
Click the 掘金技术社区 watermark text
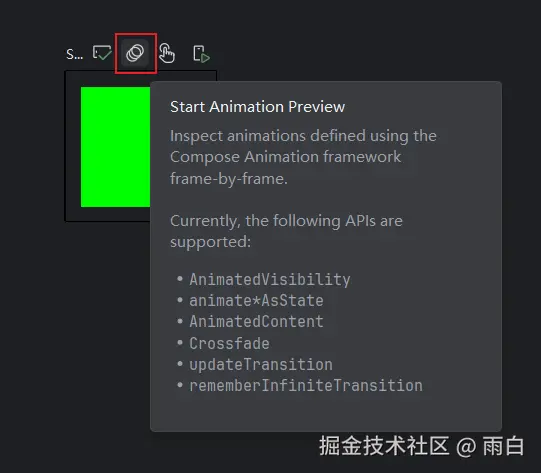tap(384, 446)
